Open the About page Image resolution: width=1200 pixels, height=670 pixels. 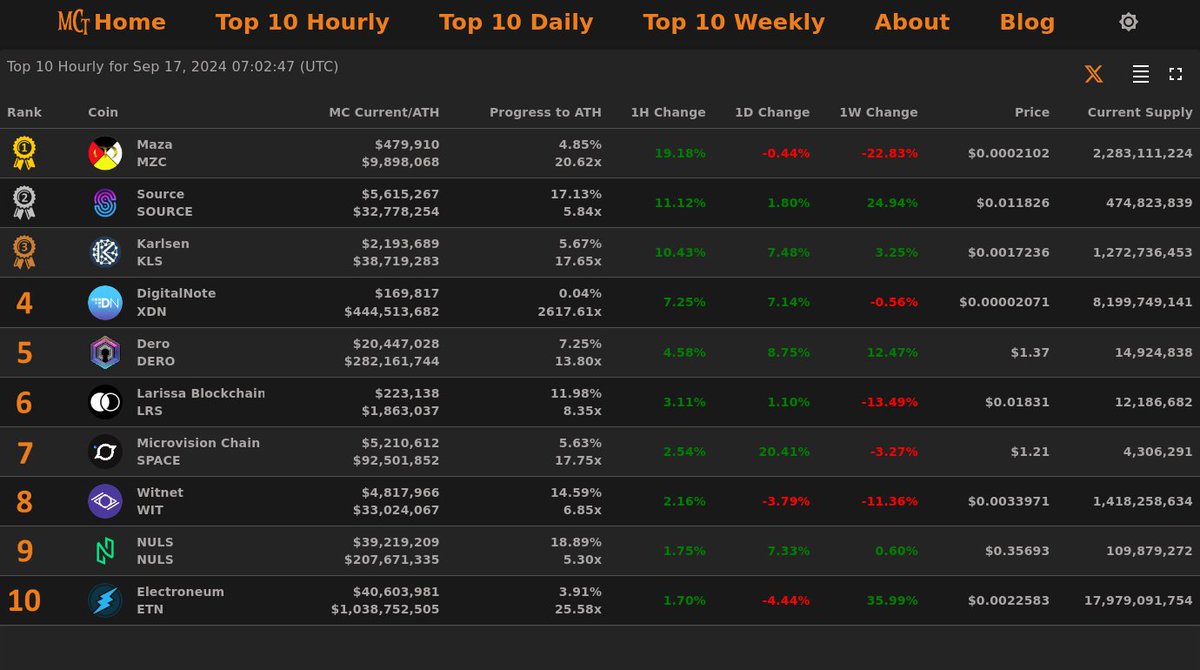click(912, 22)
